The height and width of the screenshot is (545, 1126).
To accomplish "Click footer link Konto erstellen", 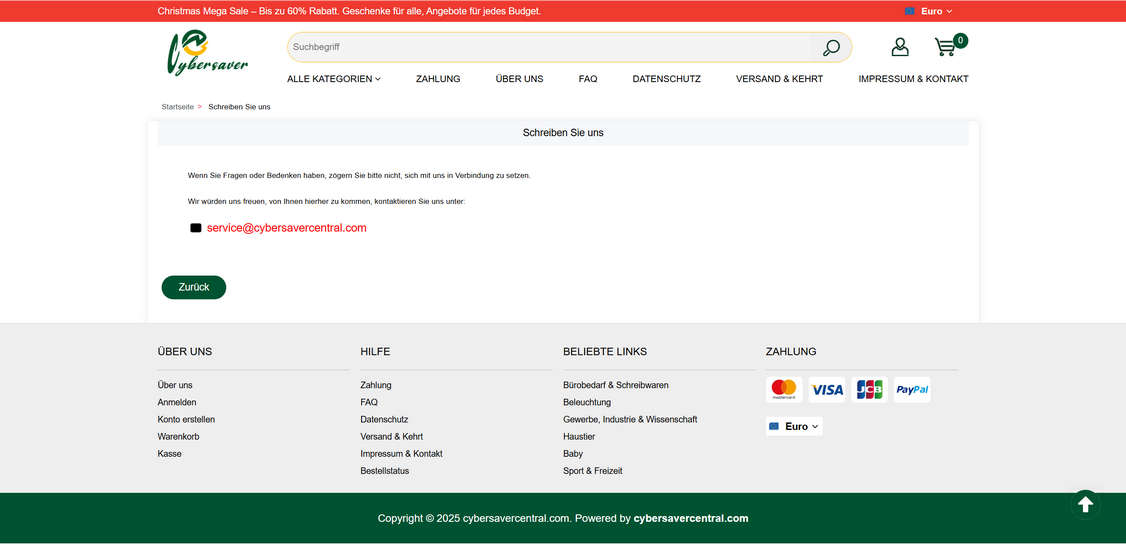I will (x=186, y=420).
